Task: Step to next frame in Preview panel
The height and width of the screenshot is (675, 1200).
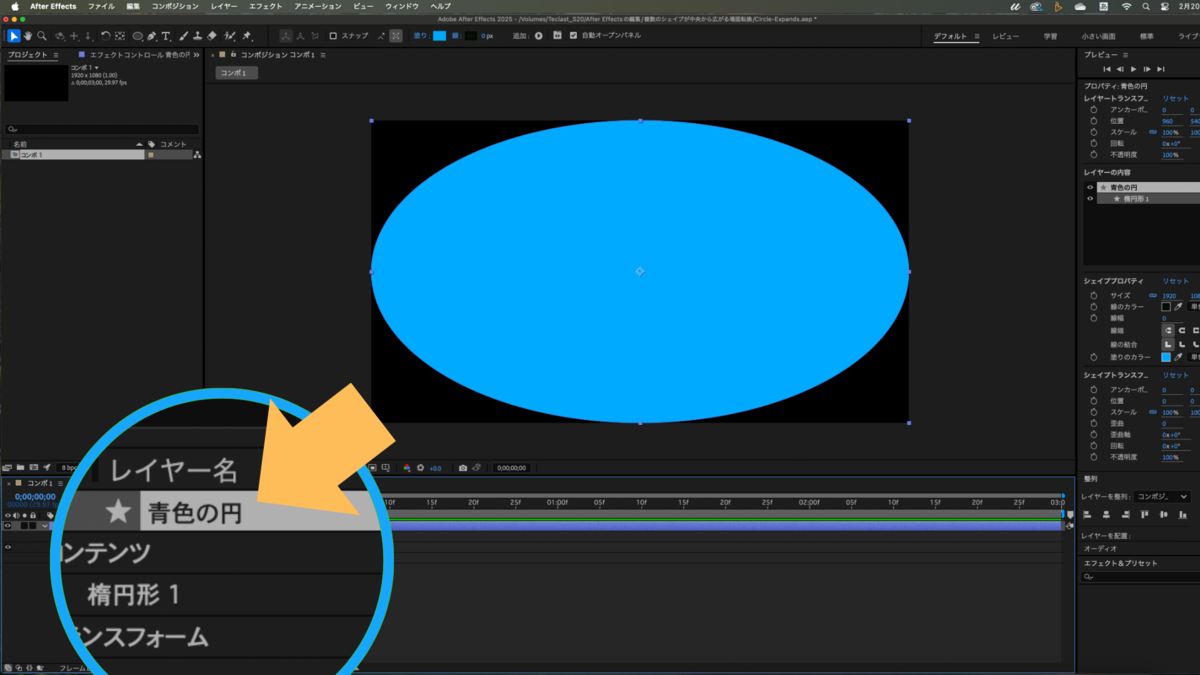Action: click(1147, 69)
